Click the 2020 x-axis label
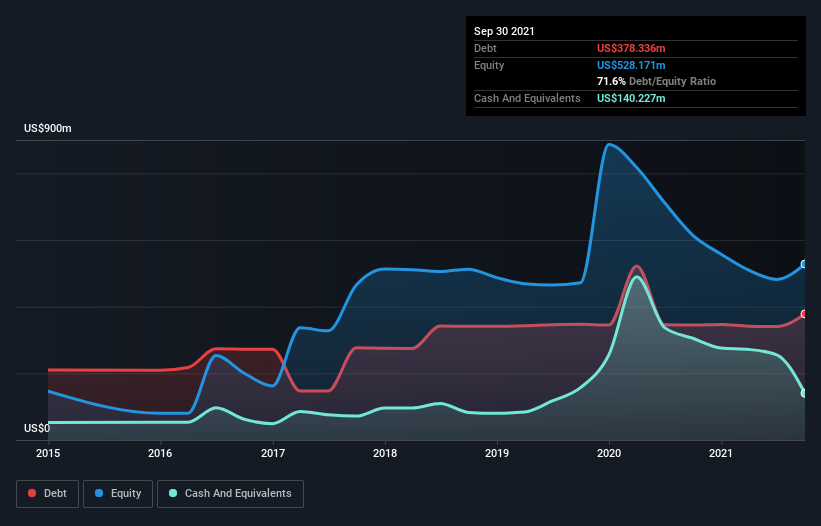 (609, 453)
